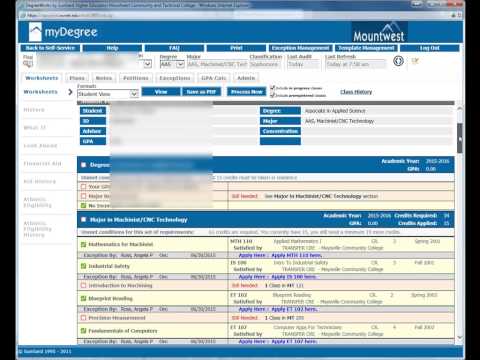Click the Major in Machinist/CNC Technology header checkbox
This screenshot has height=360, width=480.
coord(84,219)
